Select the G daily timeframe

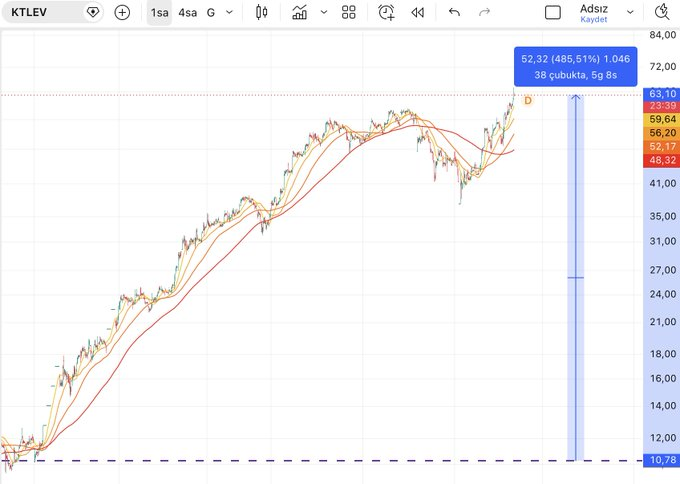click(x=211, y=13)
